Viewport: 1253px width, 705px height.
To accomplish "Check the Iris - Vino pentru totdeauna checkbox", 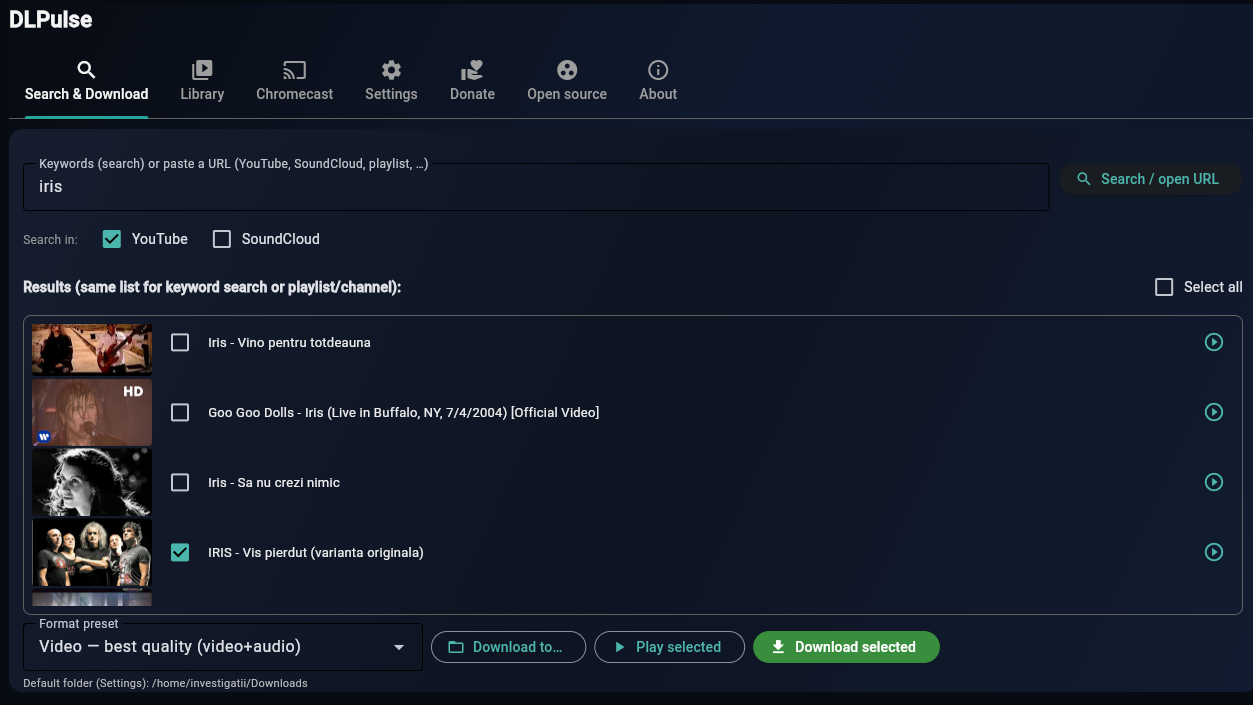I will pos(180,342).
